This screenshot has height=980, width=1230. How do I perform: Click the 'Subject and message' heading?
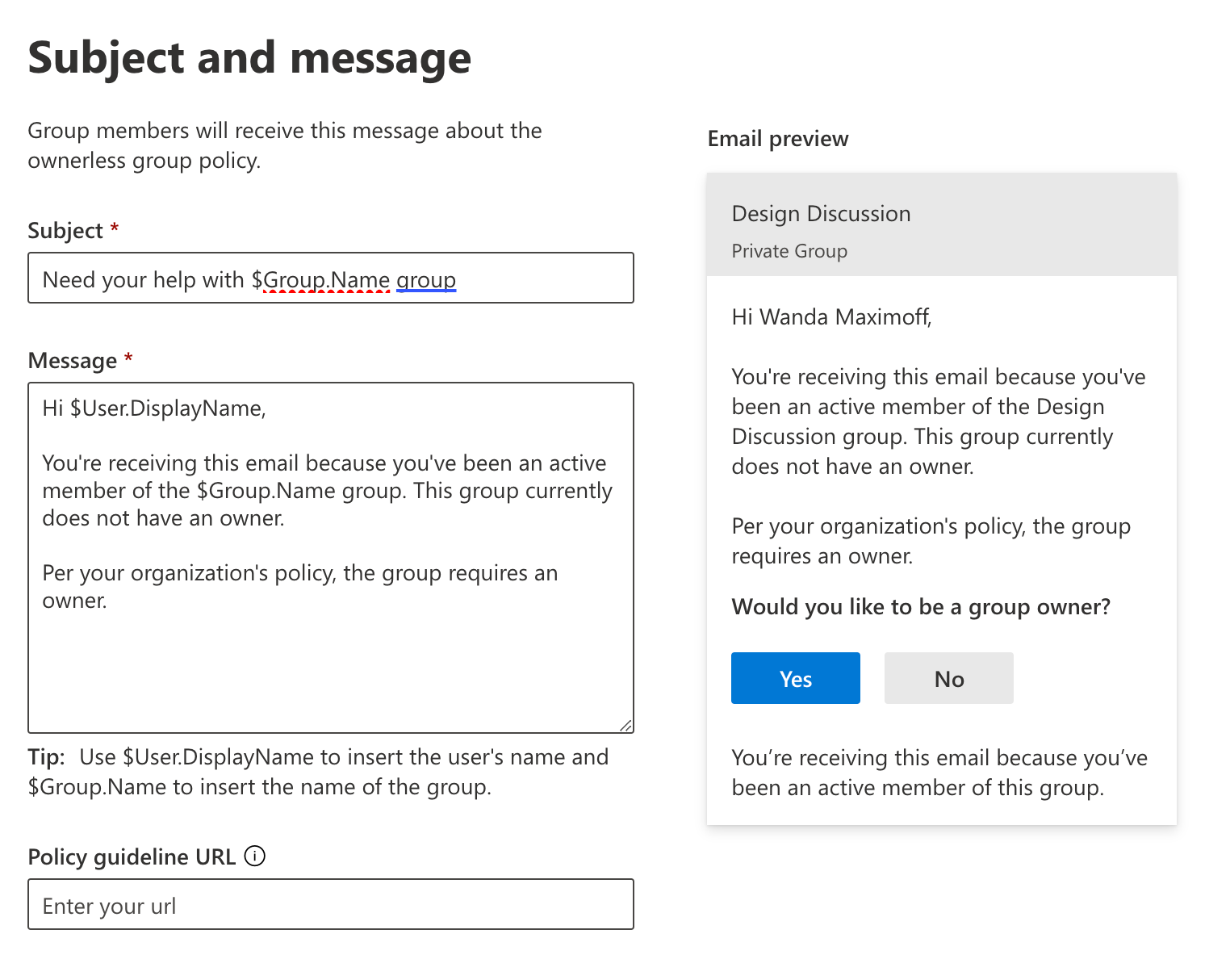coord(249,58)
